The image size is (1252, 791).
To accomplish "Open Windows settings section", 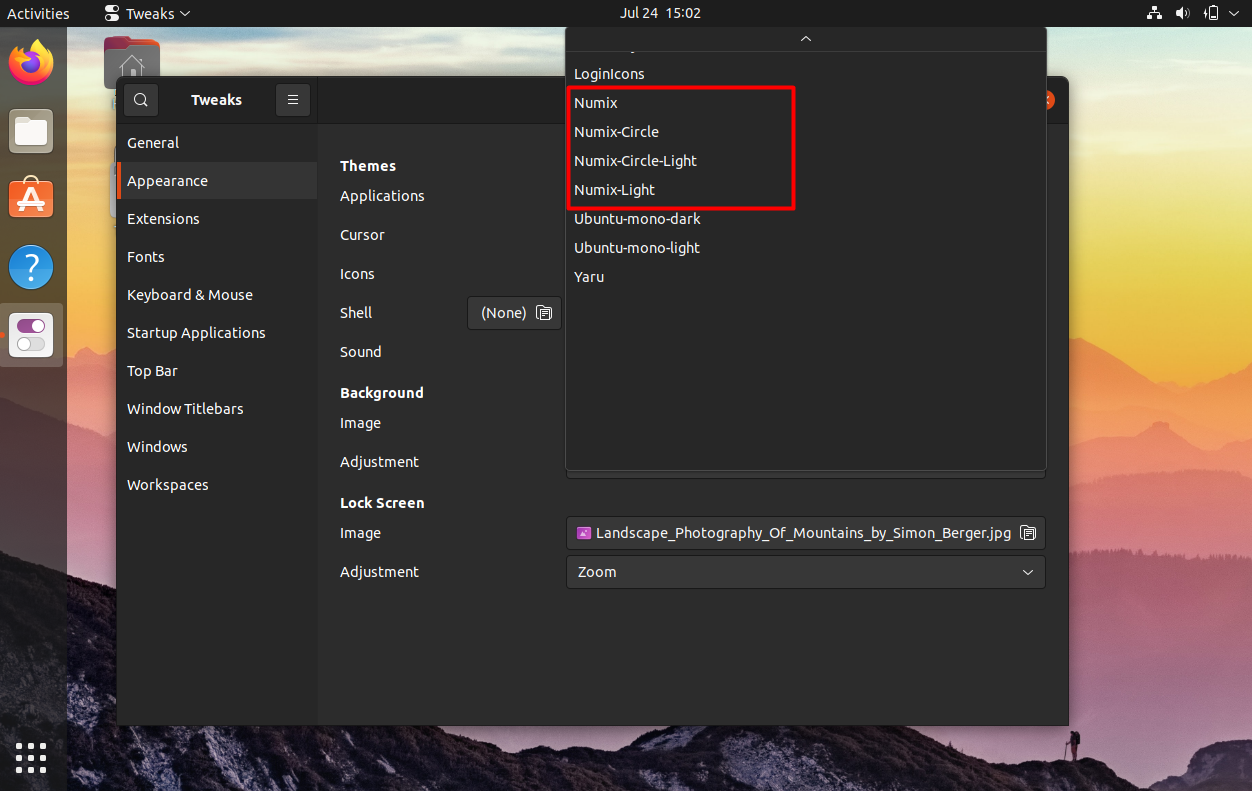I will [217, 447].
